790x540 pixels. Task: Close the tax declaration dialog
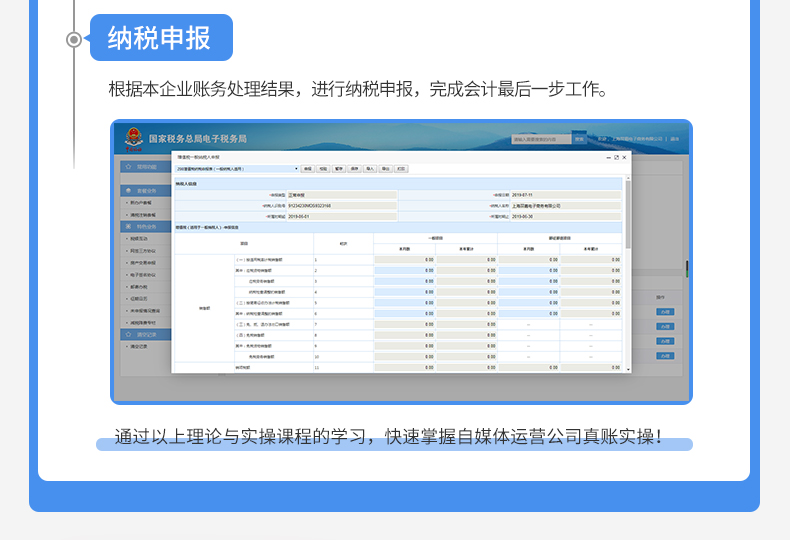coord(625,157)
